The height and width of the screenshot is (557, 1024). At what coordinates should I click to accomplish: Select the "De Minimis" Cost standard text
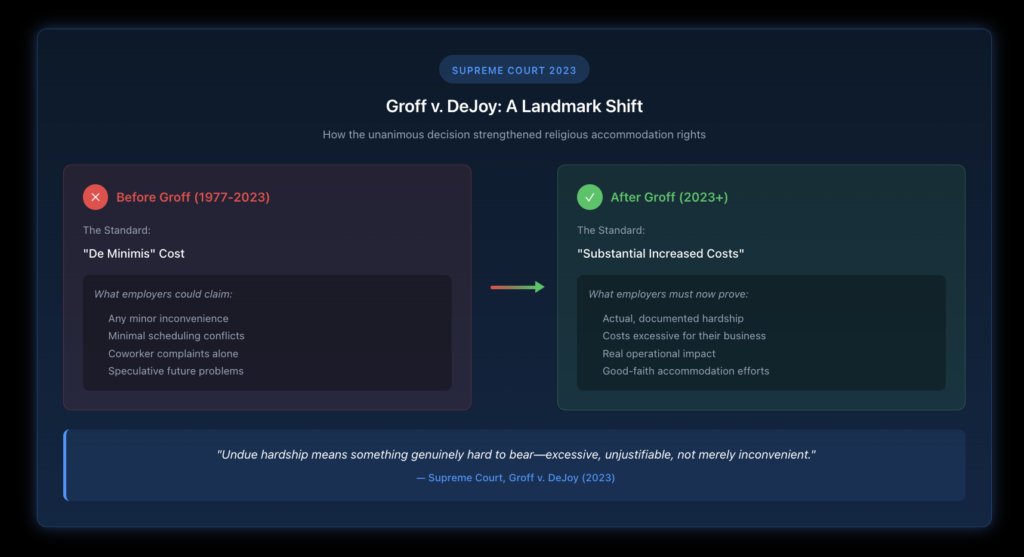click(133, 254)
